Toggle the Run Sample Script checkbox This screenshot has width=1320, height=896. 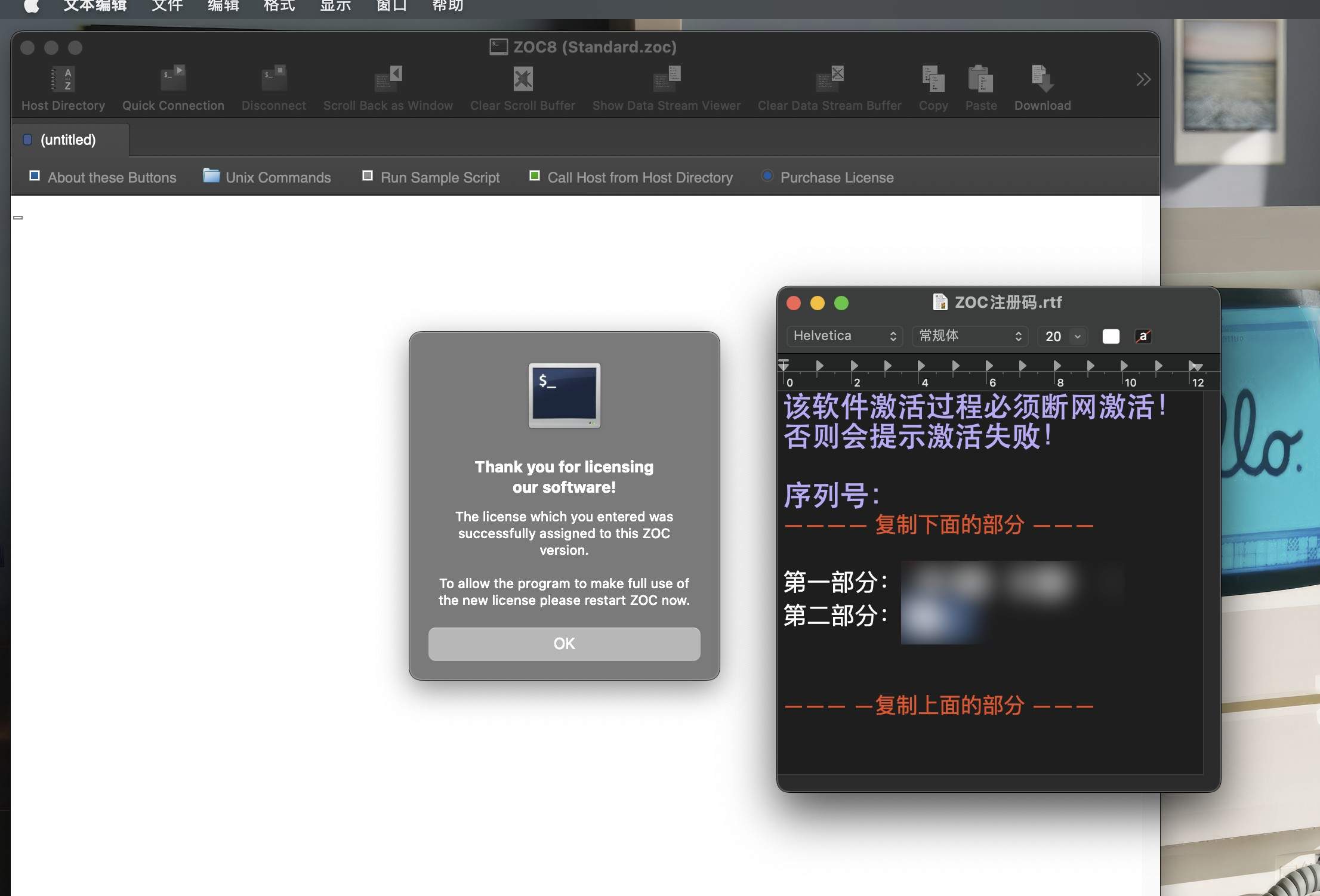click(368, 176)
